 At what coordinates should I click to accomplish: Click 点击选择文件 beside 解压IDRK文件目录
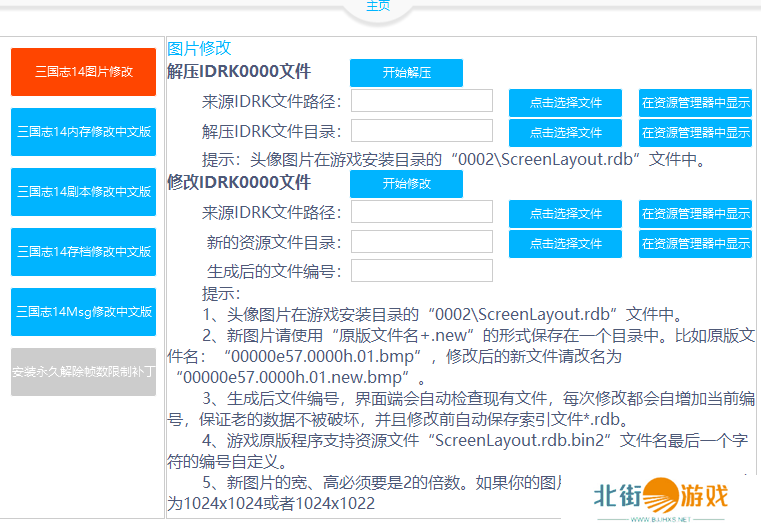pos(566,133)
